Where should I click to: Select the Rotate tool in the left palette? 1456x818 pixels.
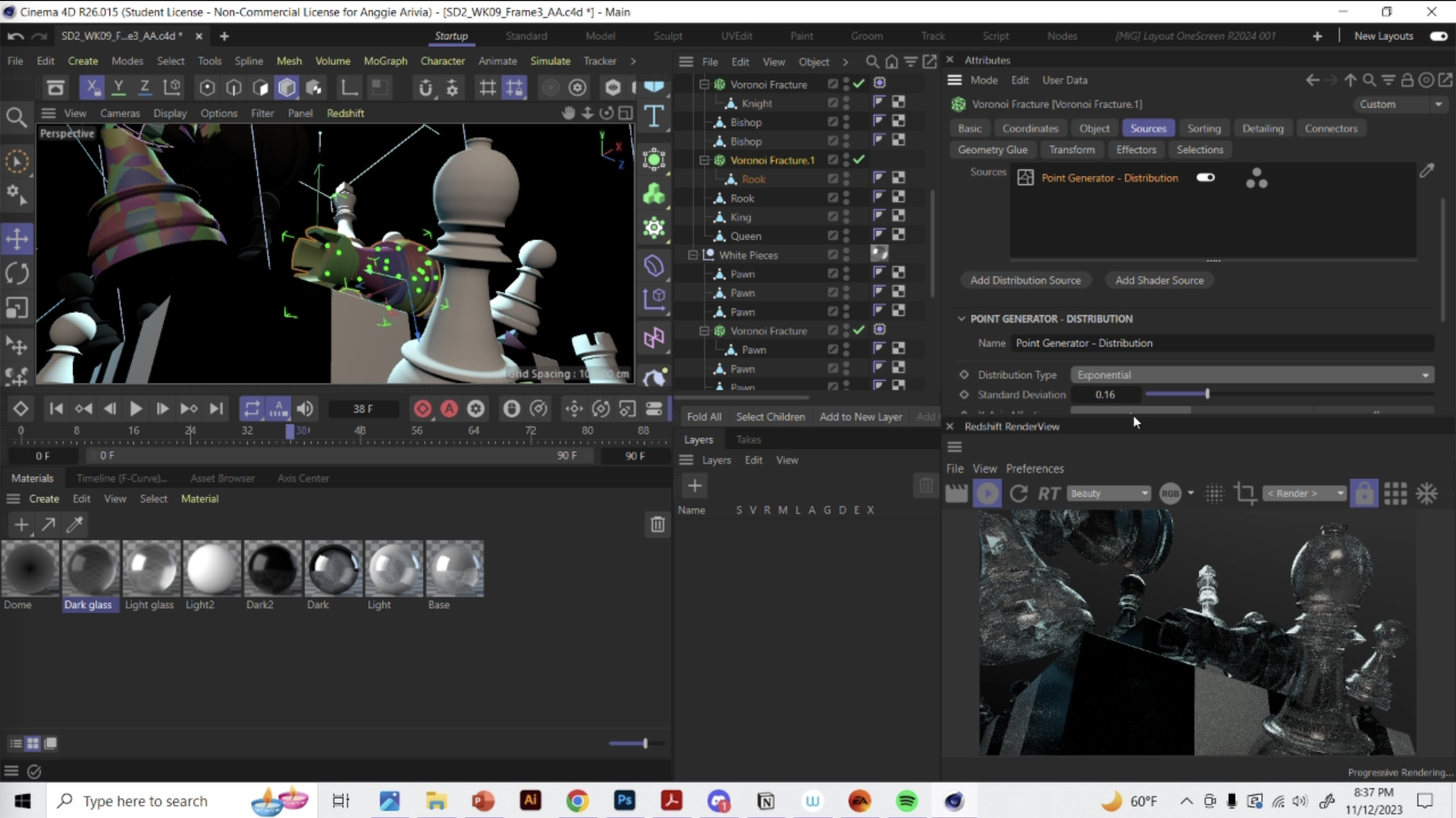pyautogui.click(x=17, y=274)
